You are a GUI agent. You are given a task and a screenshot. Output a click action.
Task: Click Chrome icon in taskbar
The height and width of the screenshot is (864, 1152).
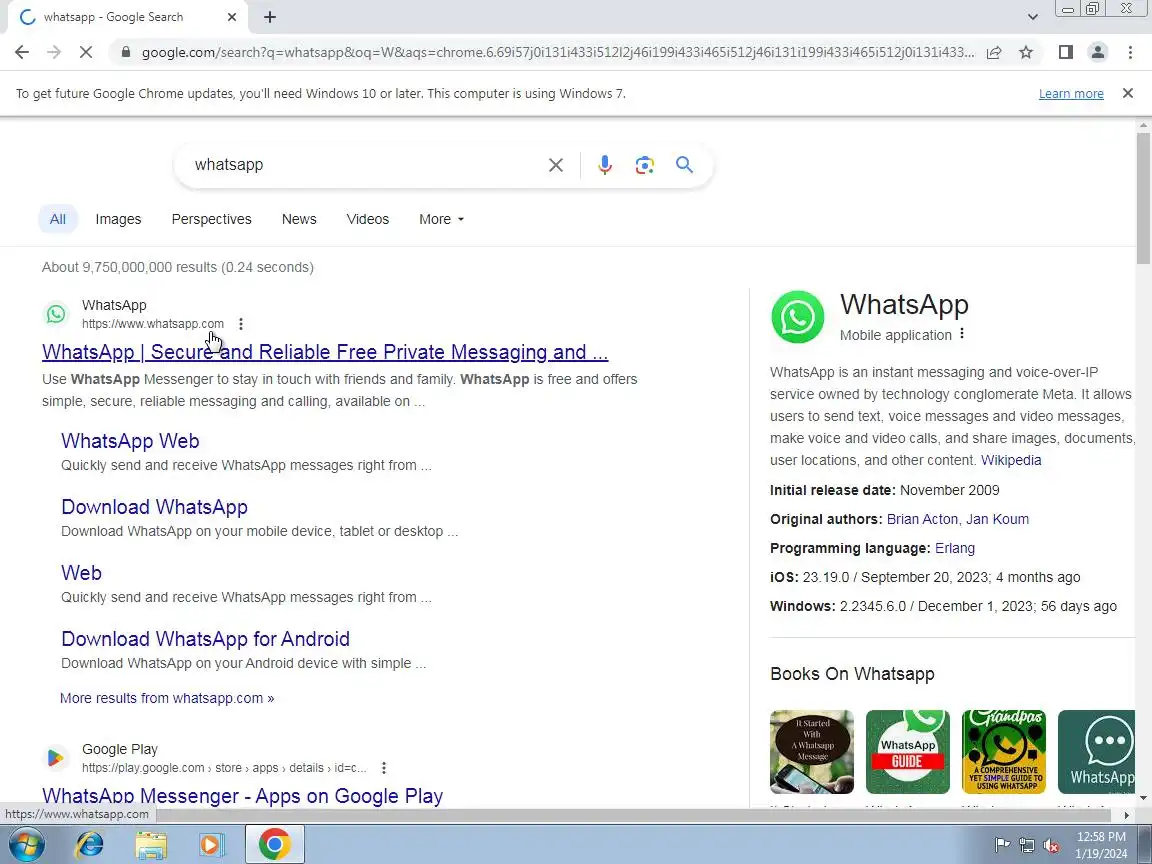(274, 844)
